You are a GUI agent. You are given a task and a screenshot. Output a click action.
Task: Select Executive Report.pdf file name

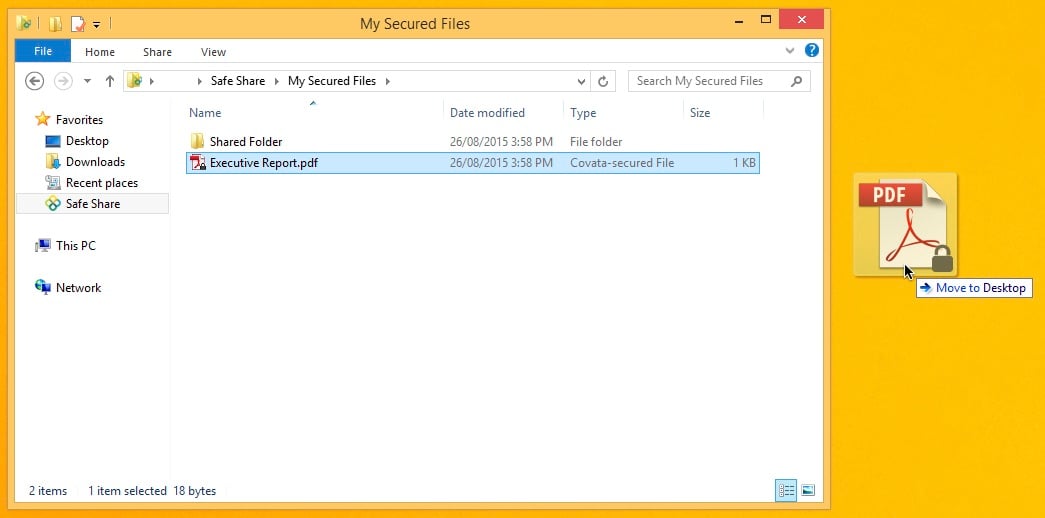pyautogui.click(x=264, y=163)
